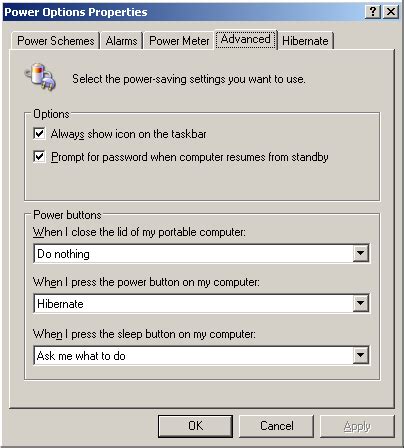This screenshot has width=404, height=448.
Task: Open the Alarms tab
Action: [121, 41]
